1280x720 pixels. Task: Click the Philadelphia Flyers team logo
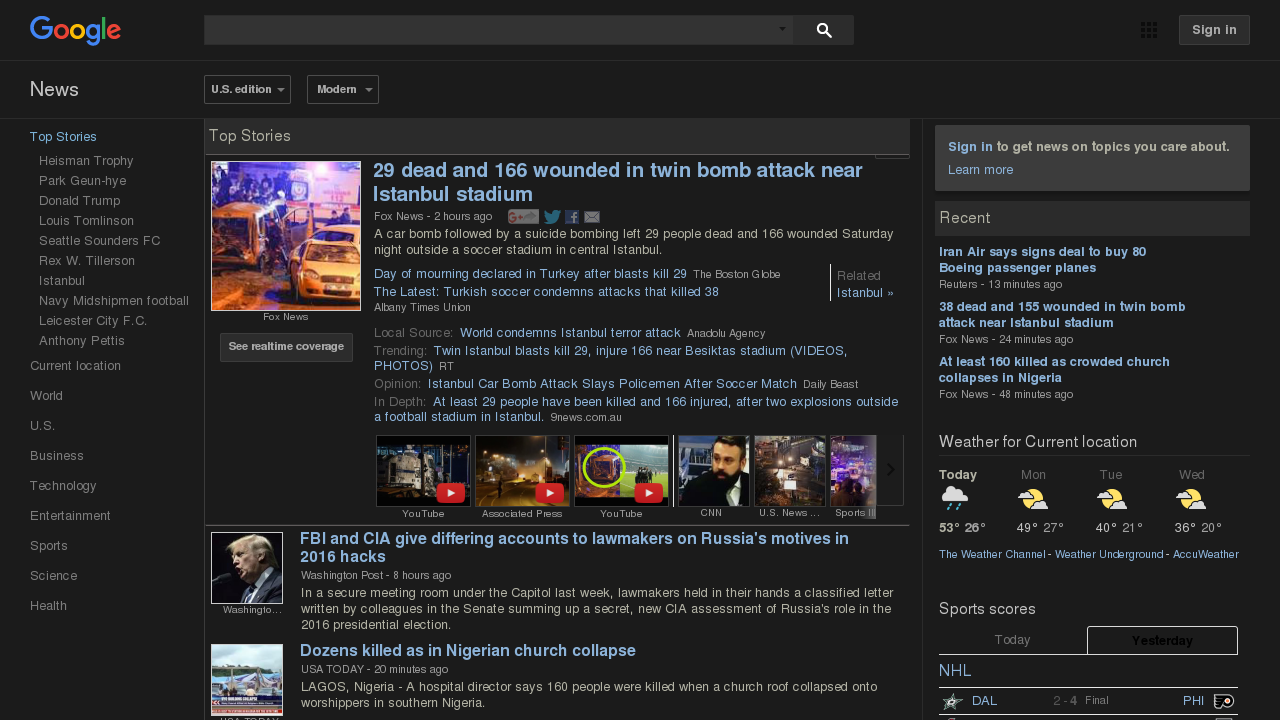point(1224,701)
